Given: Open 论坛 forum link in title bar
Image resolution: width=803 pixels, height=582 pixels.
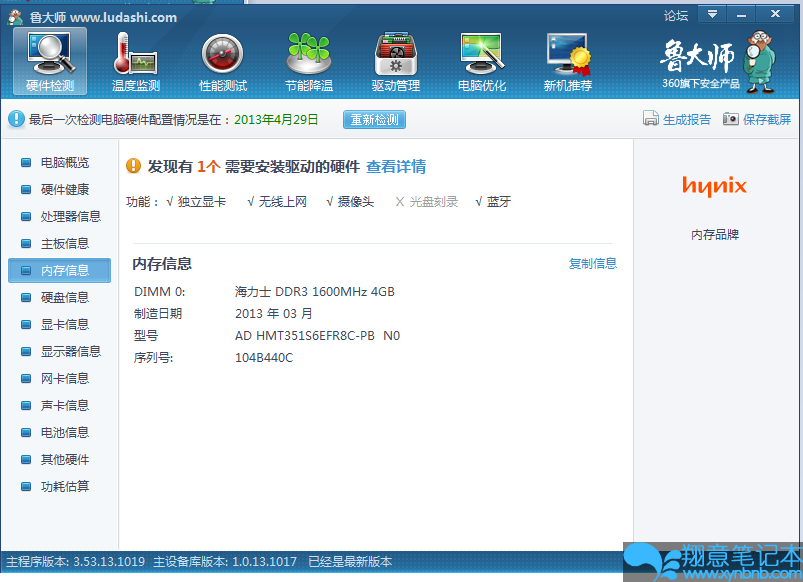Looking at the screenshot, I should pos(676,16).
